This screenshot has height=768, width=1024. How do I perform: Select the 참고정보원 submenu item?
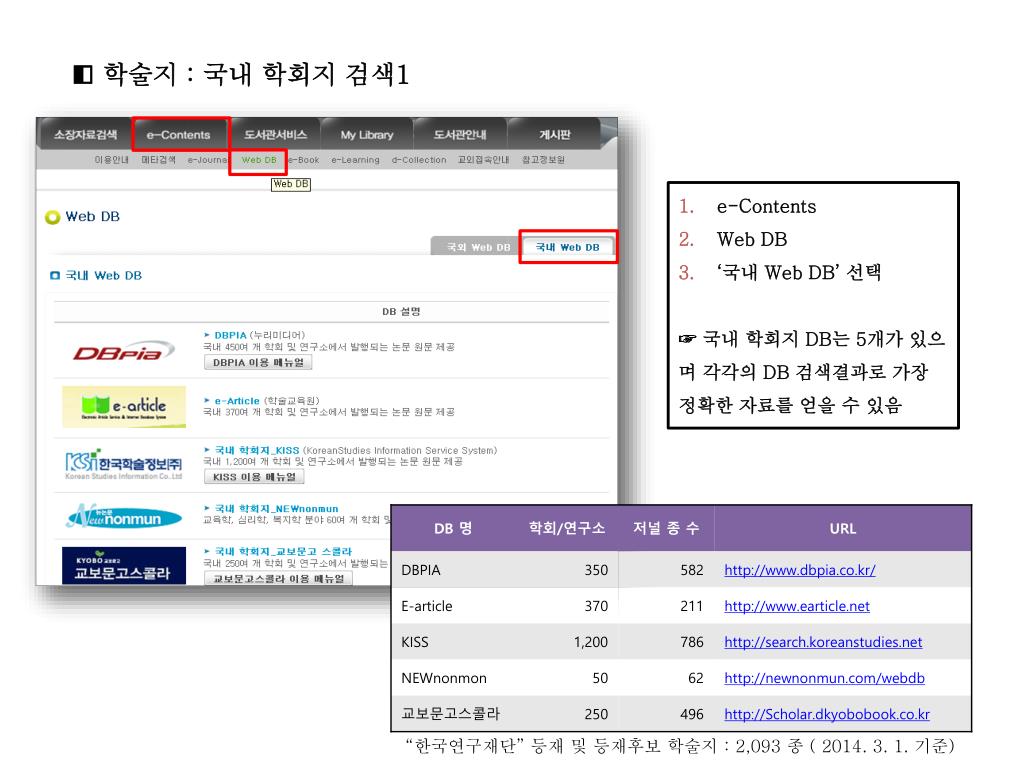tap(543, 159)
